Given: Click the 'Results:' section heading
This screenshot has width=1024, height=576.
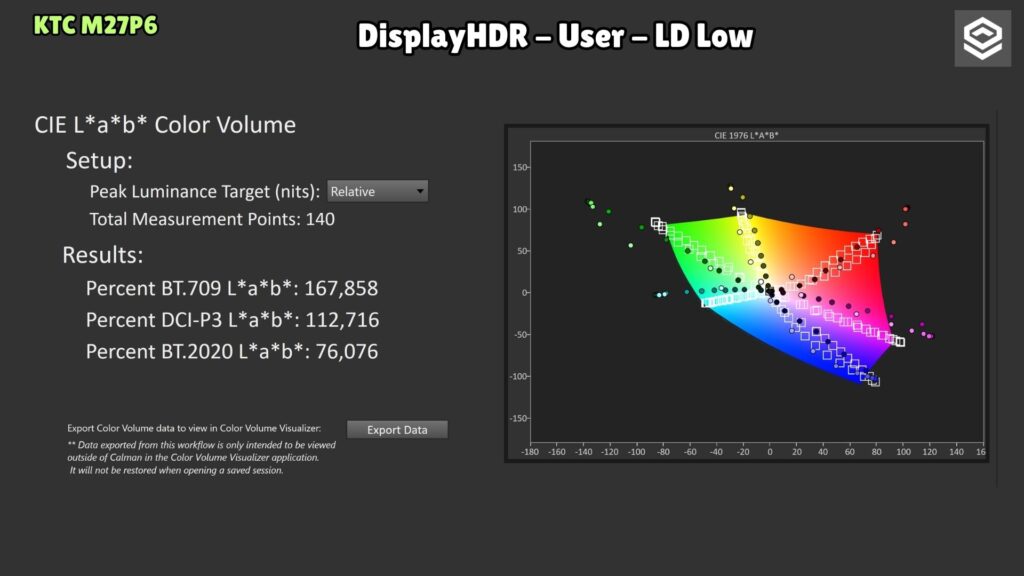Looking at the screenshot, I should [x=103, y=255].
